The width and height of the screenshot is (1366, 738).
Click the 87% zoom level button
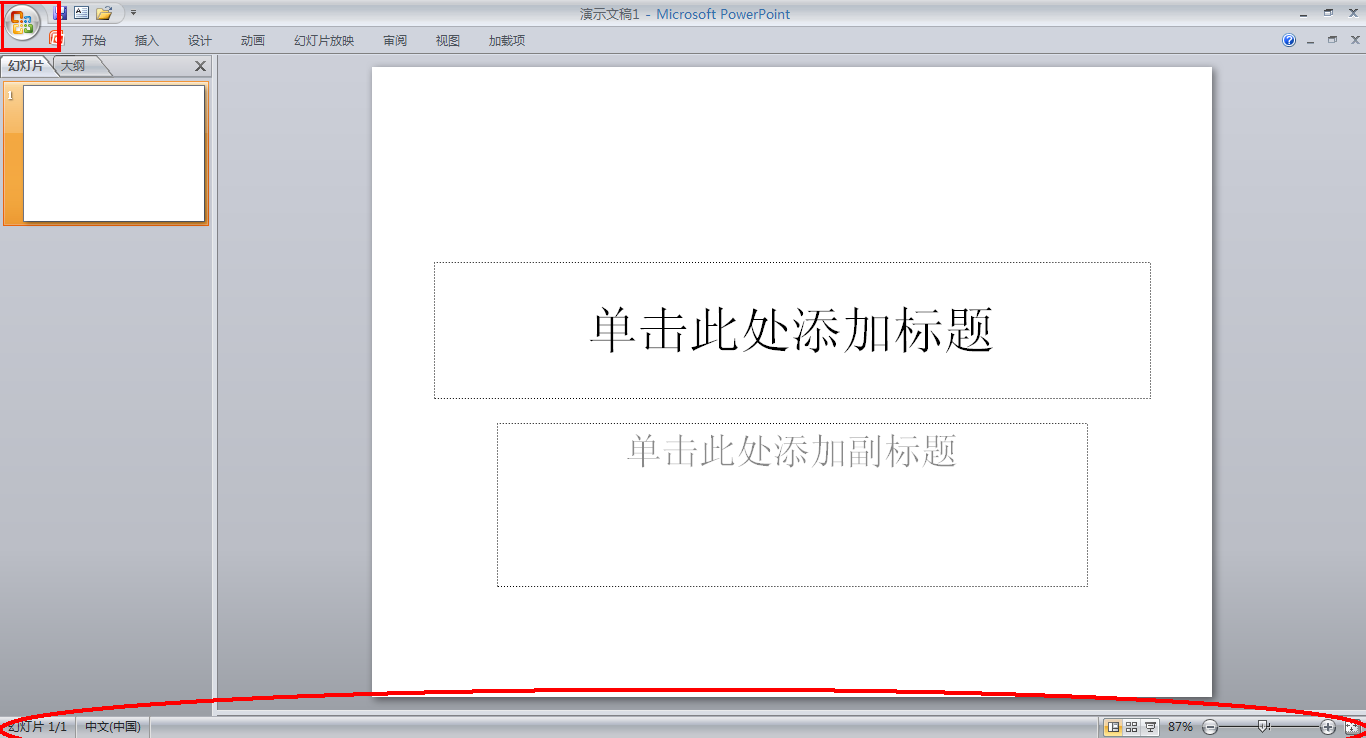(x=1180, y=727)
